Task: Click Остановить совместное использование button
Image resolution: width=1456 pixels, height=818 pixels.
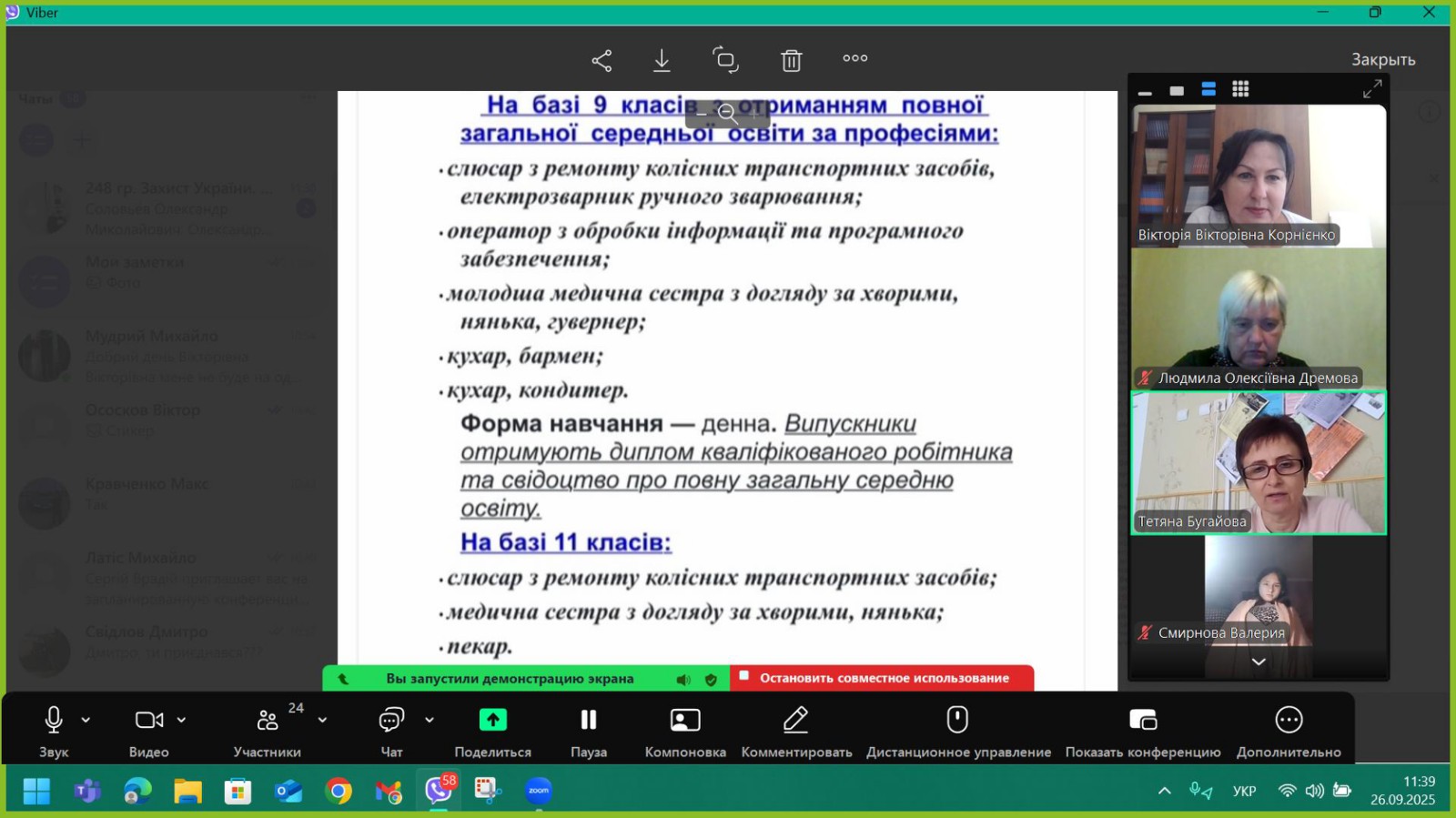Action: point(882,678)
